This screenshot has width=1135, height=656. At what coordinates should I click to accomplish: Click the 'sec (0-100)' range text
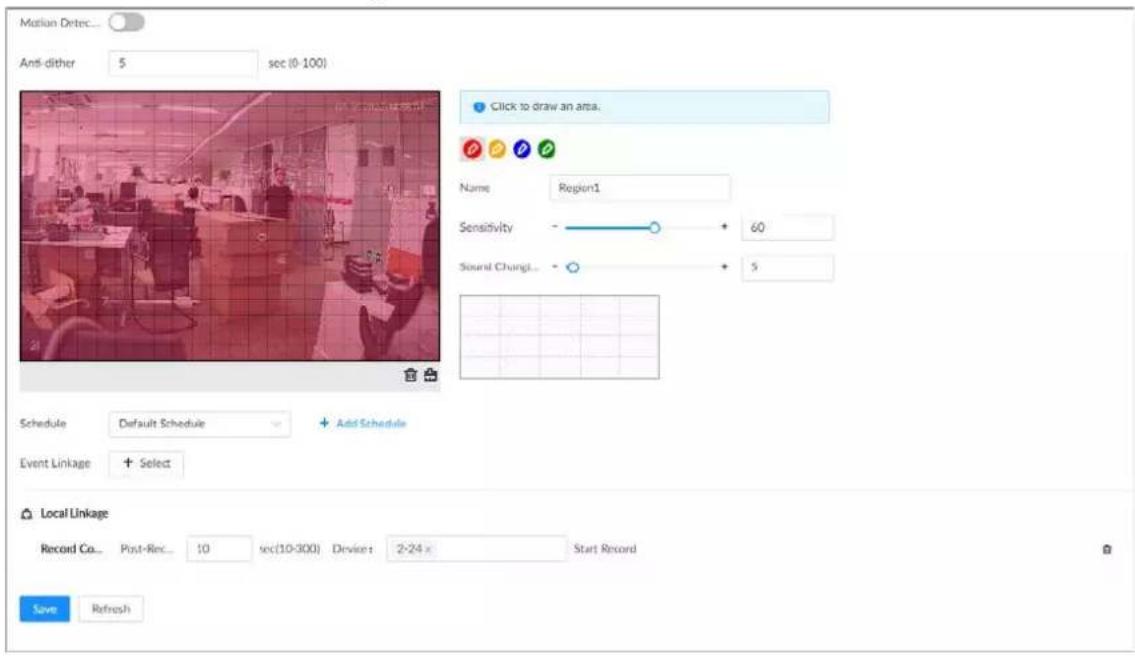click(x=298, y=63)
